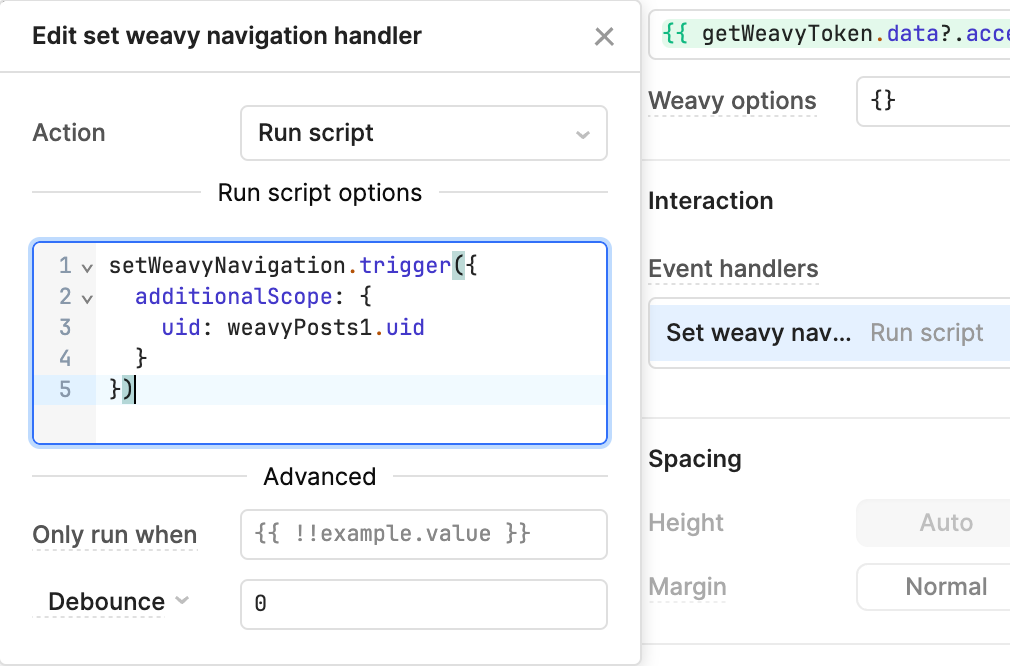Click the trigger method in the script
Image resolution: width=1010 pixels, height=666 pixels.
(x=405, y=266)
